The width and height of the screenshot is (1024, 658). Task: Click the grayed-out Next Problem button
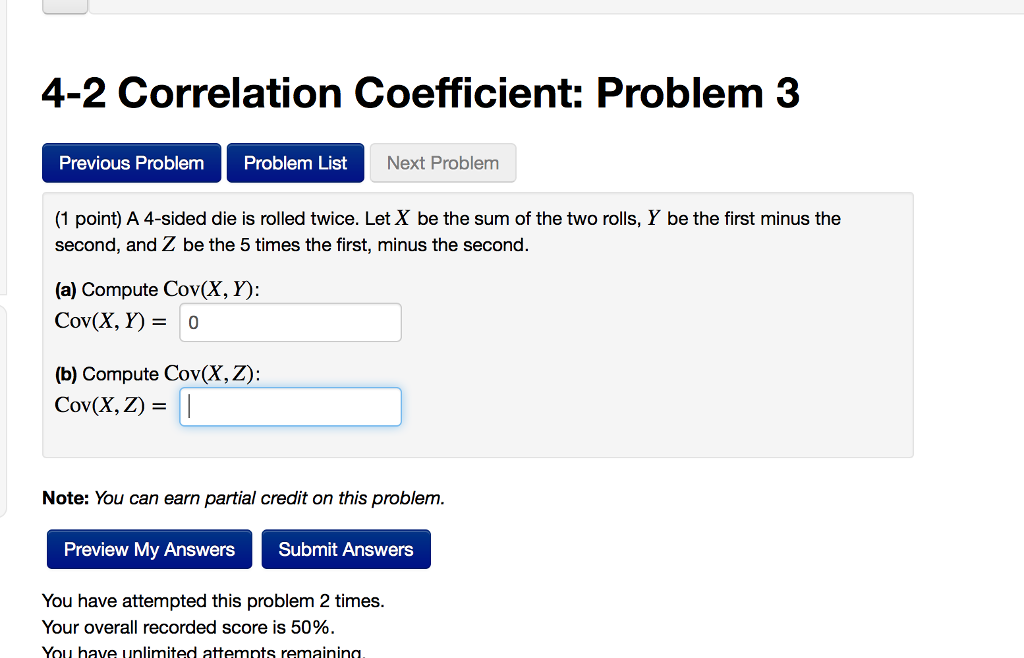442,162
